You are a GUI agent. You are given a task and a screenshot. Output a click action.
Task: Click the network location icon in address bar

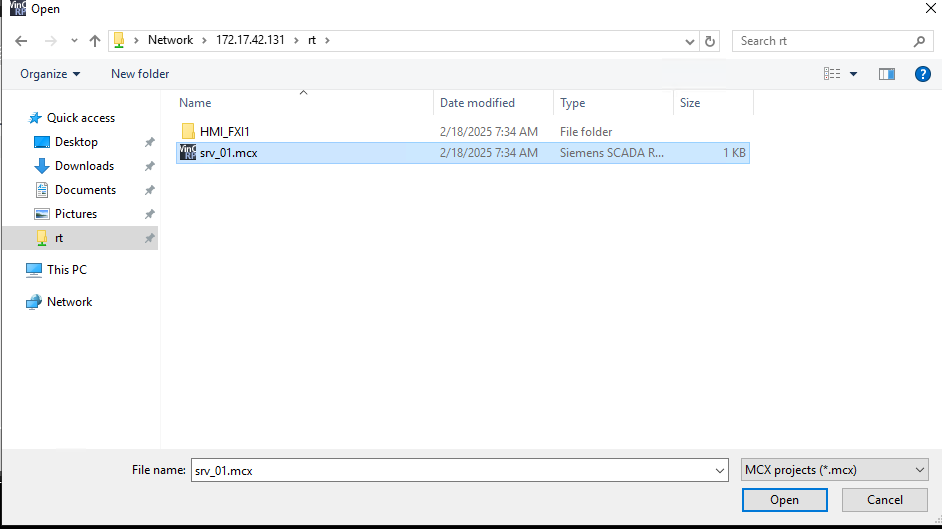click(x=119, y=40)
